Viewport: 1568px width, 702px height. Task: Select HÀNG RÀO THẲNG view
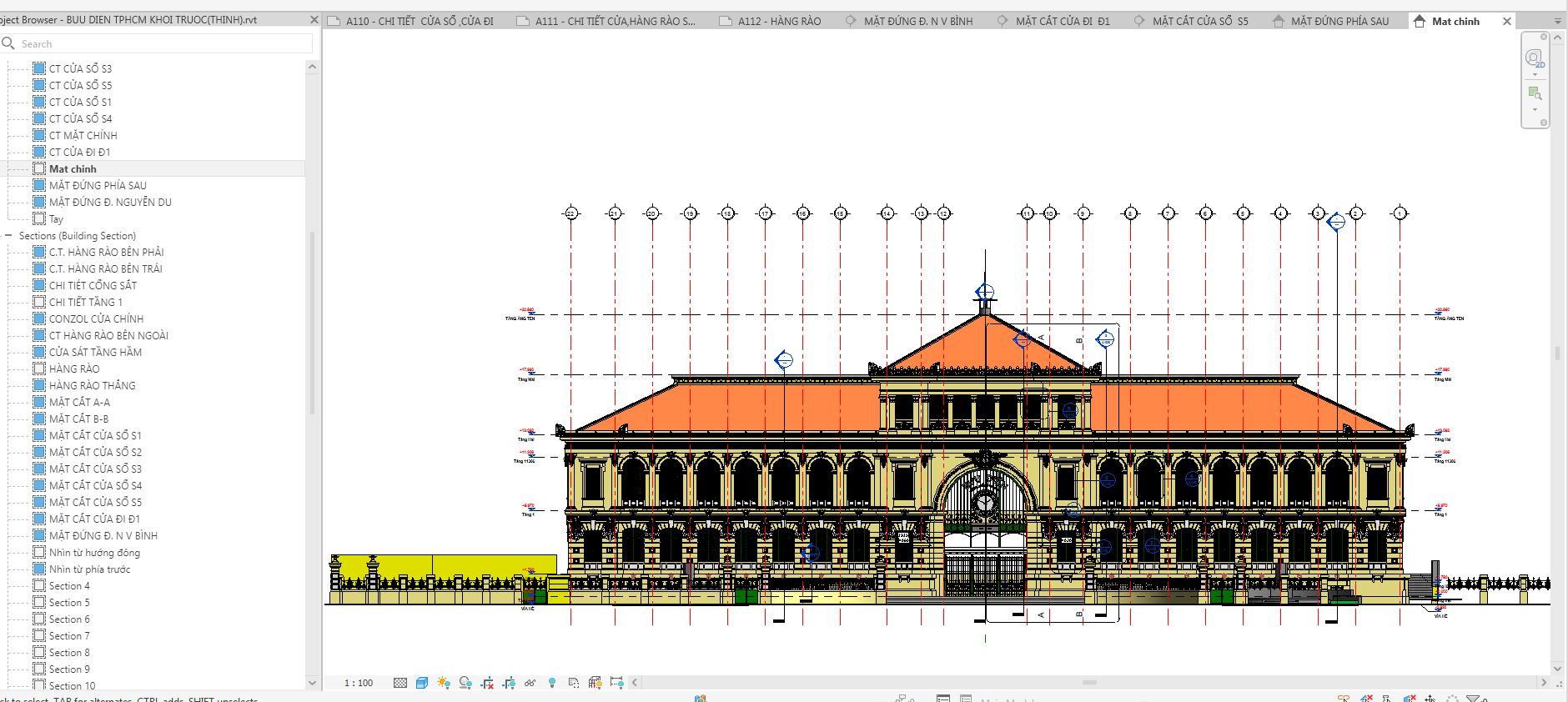click(92, 385)
